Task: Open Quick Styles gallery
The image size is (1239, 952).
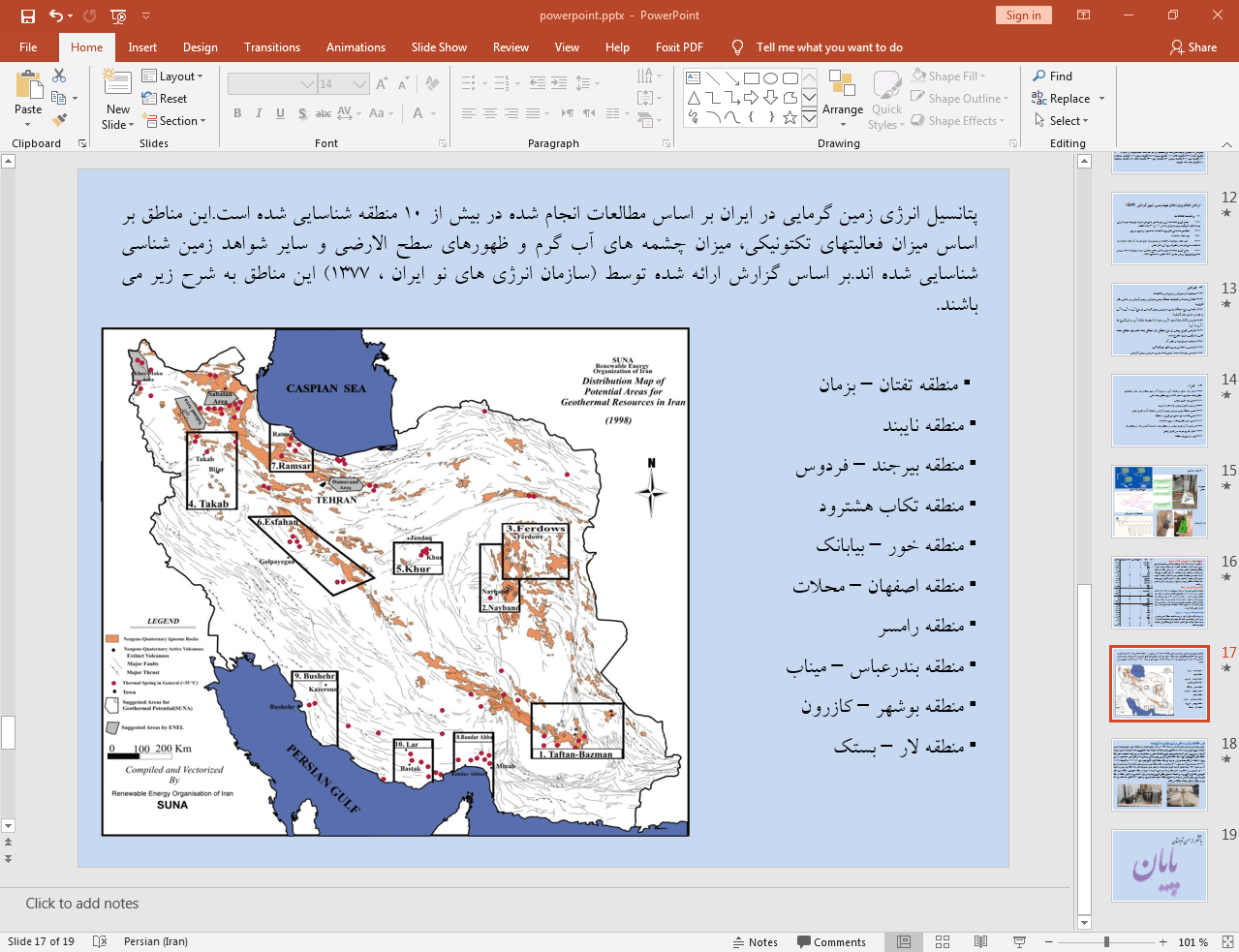Action: 886,99
